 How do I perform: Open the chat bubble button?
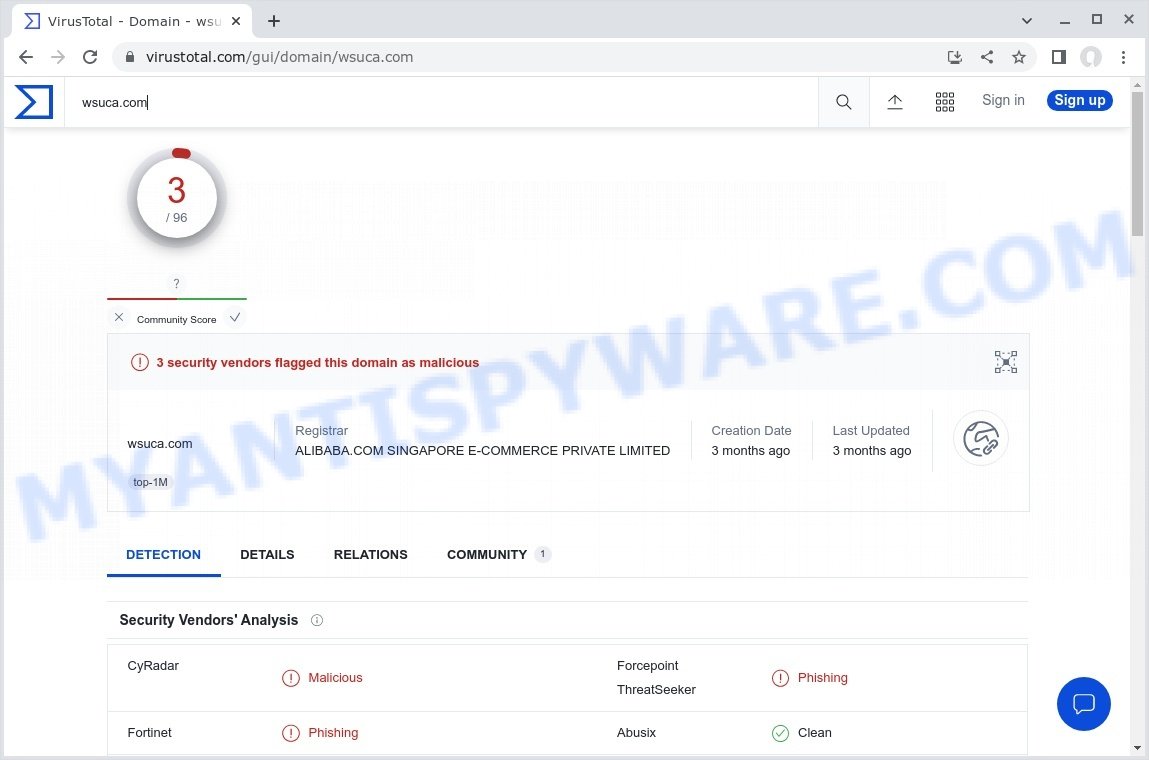pyautogui.click(x=1084, y=704)
